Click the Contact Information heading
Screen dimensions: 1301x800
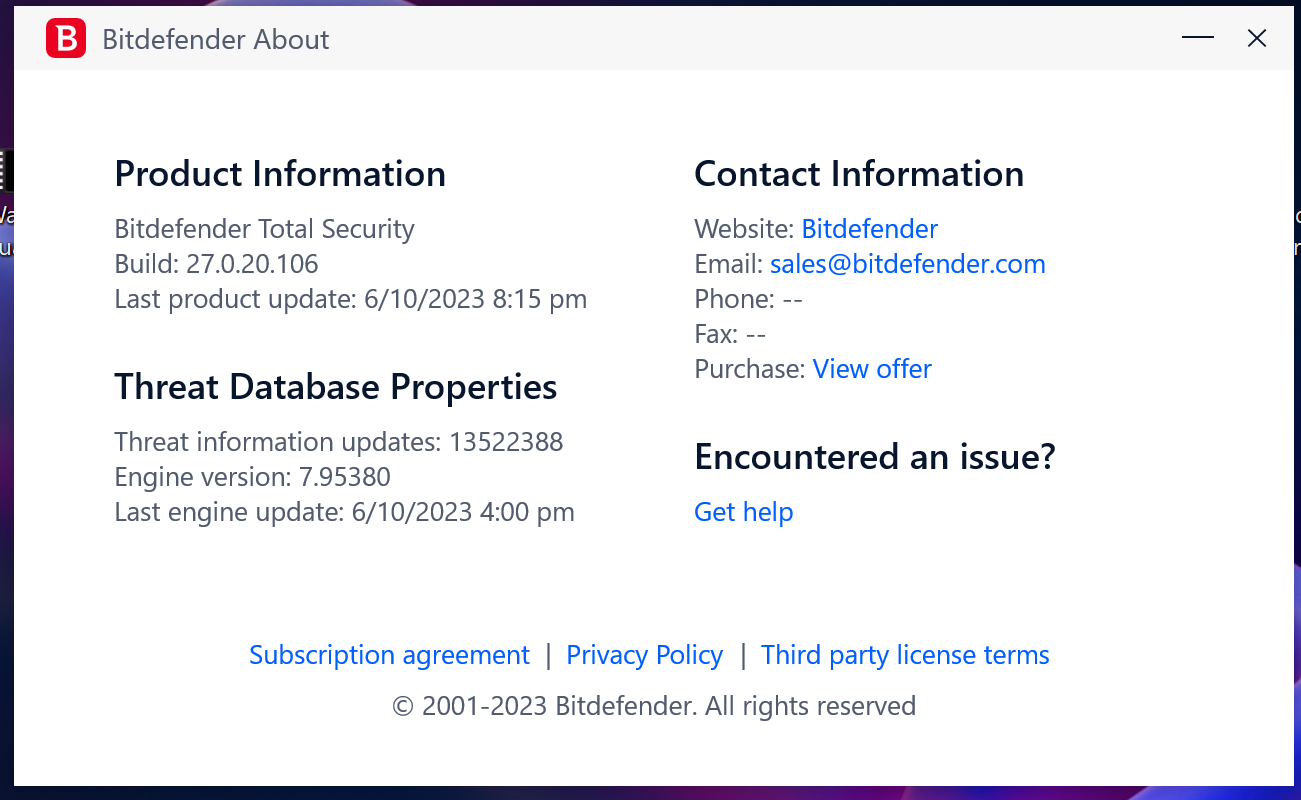[858, 174]
